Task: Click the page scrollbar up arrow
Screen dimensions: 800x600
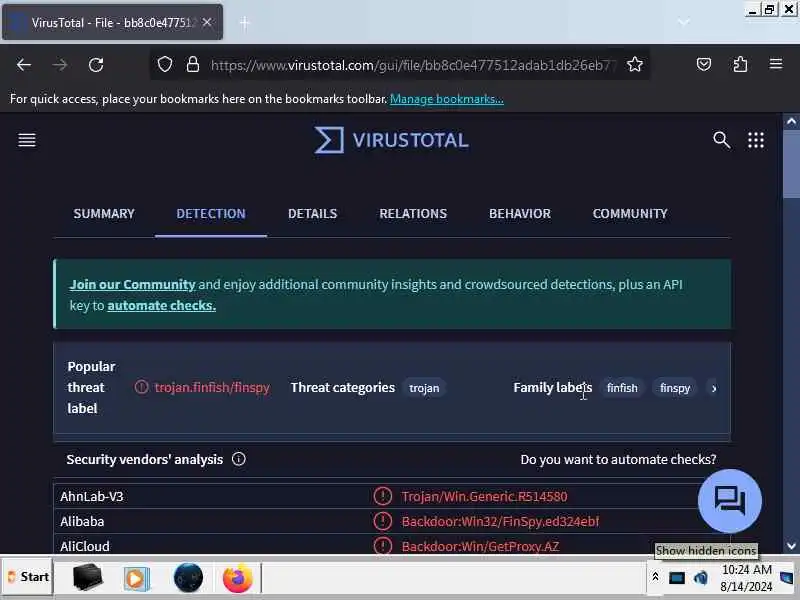Action: tap(791, 121)
